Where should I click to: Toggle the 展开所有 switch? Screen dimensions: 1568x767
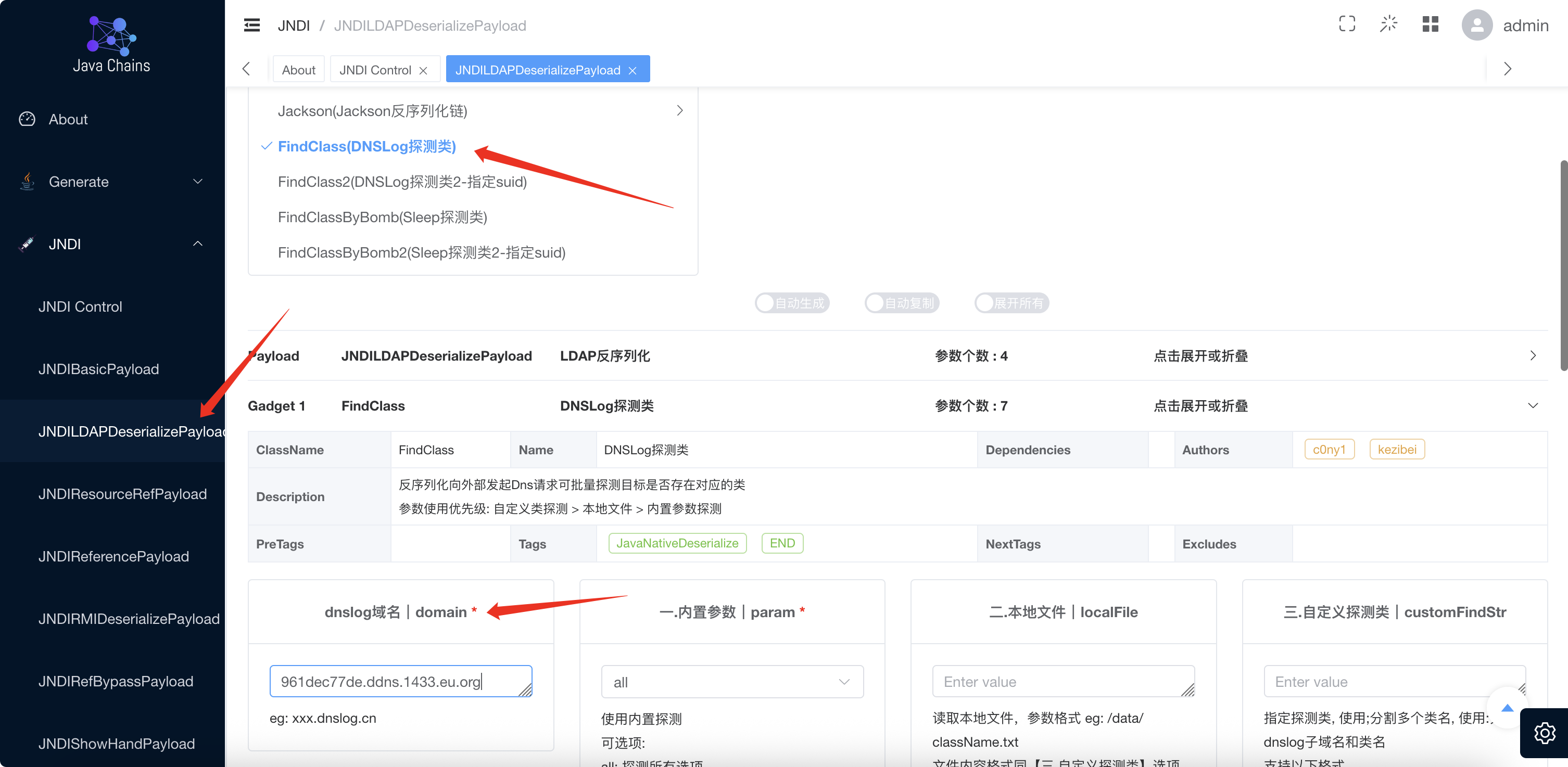click(x=1011, y=303)
